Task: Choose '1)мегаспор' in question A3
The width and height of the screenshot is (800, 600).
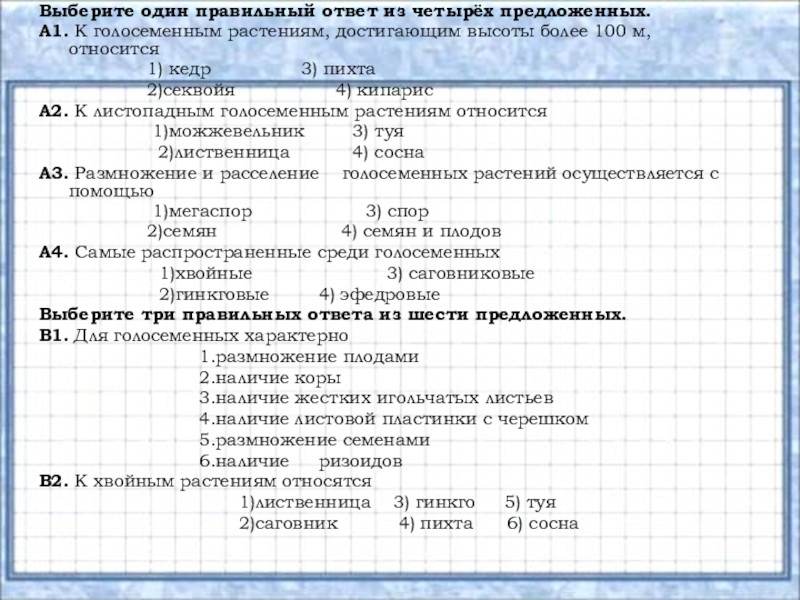Action: click(203, 211)
